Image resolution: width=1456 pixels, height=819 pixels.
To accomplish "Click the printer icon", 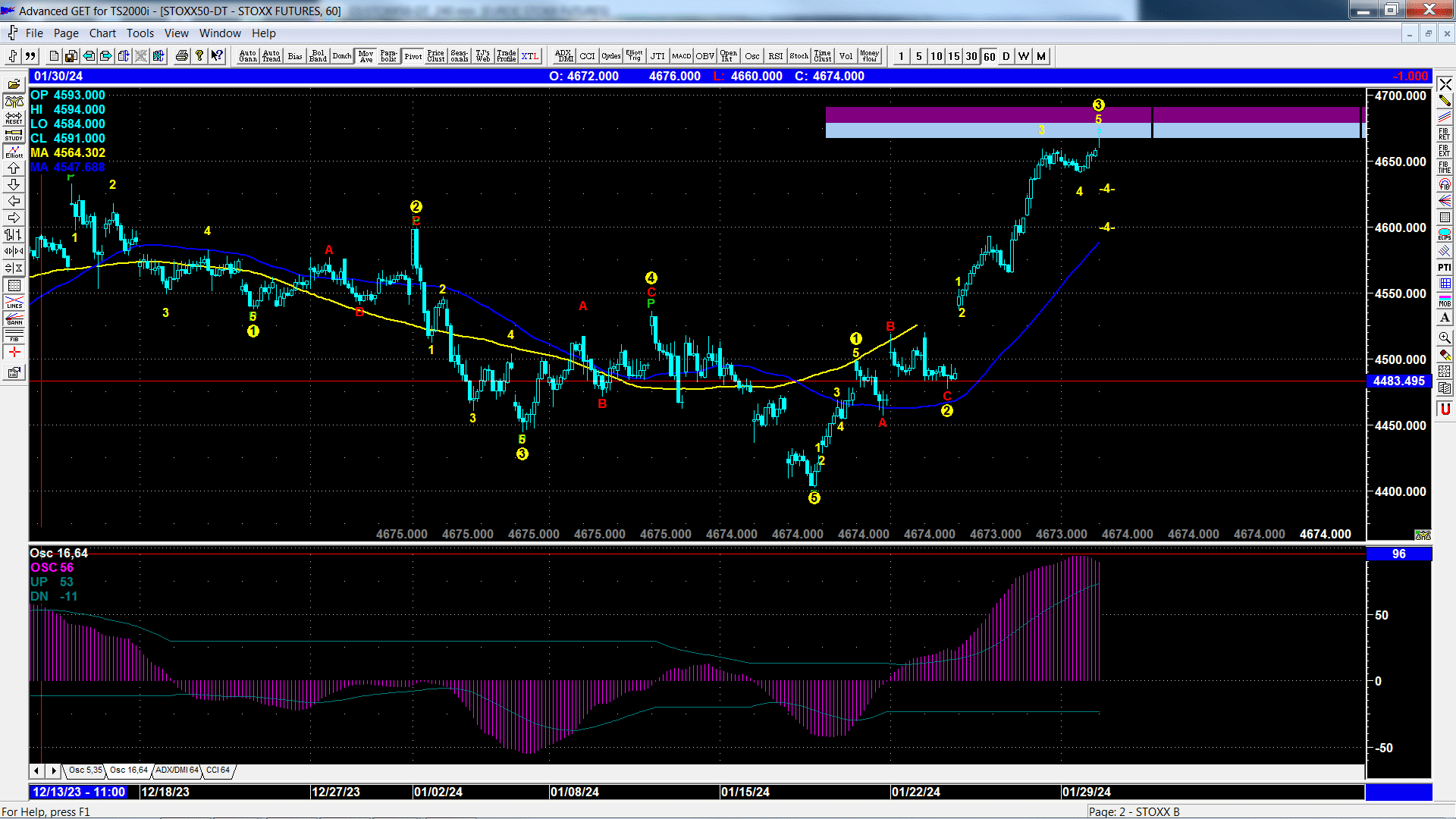I will tap(182, 56).
